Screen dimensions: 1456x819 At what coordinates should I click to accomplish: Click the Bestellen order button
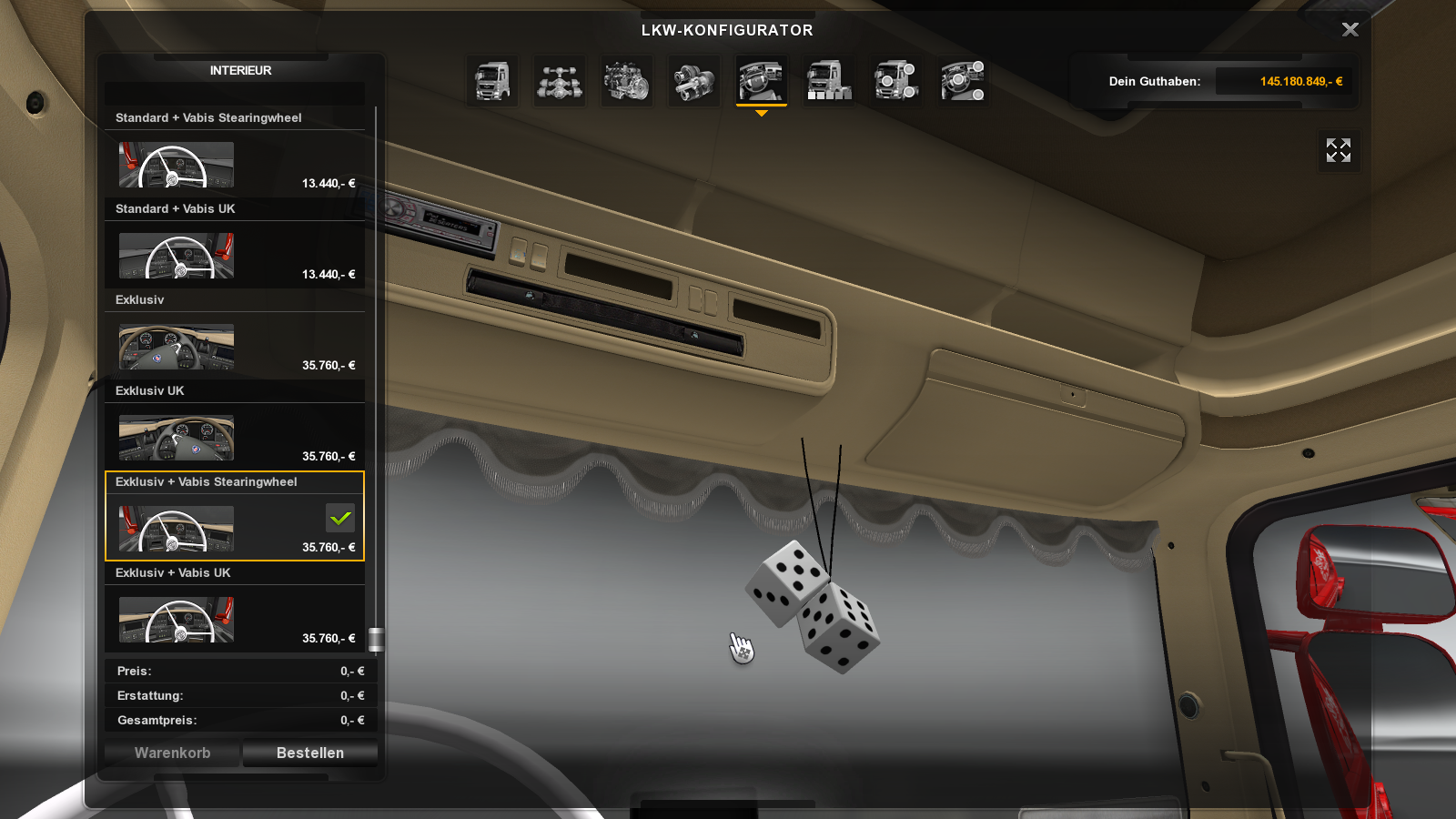[310, 753]
